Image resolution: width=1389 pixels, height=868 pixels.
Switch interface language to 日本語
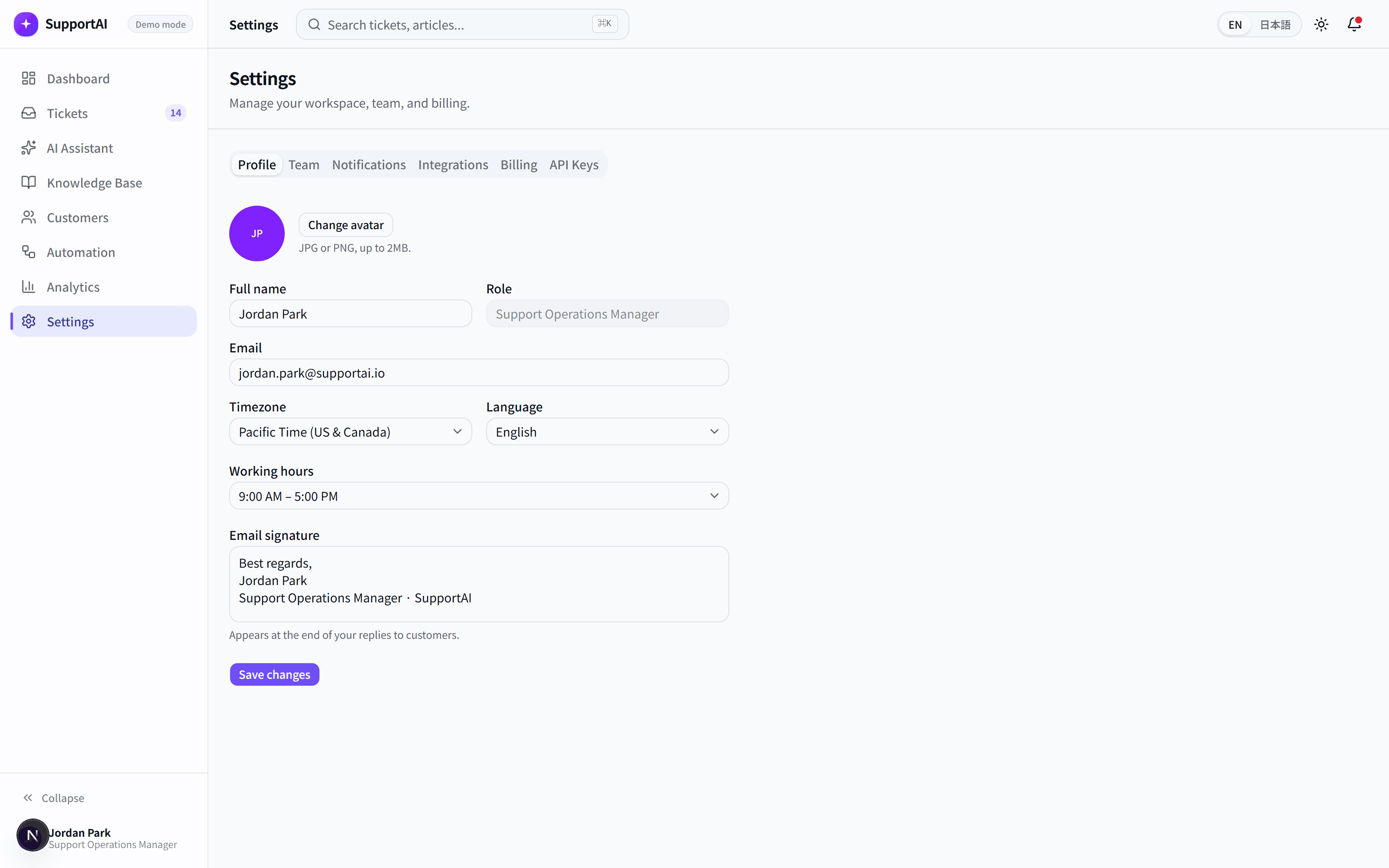click(1275, 25)
